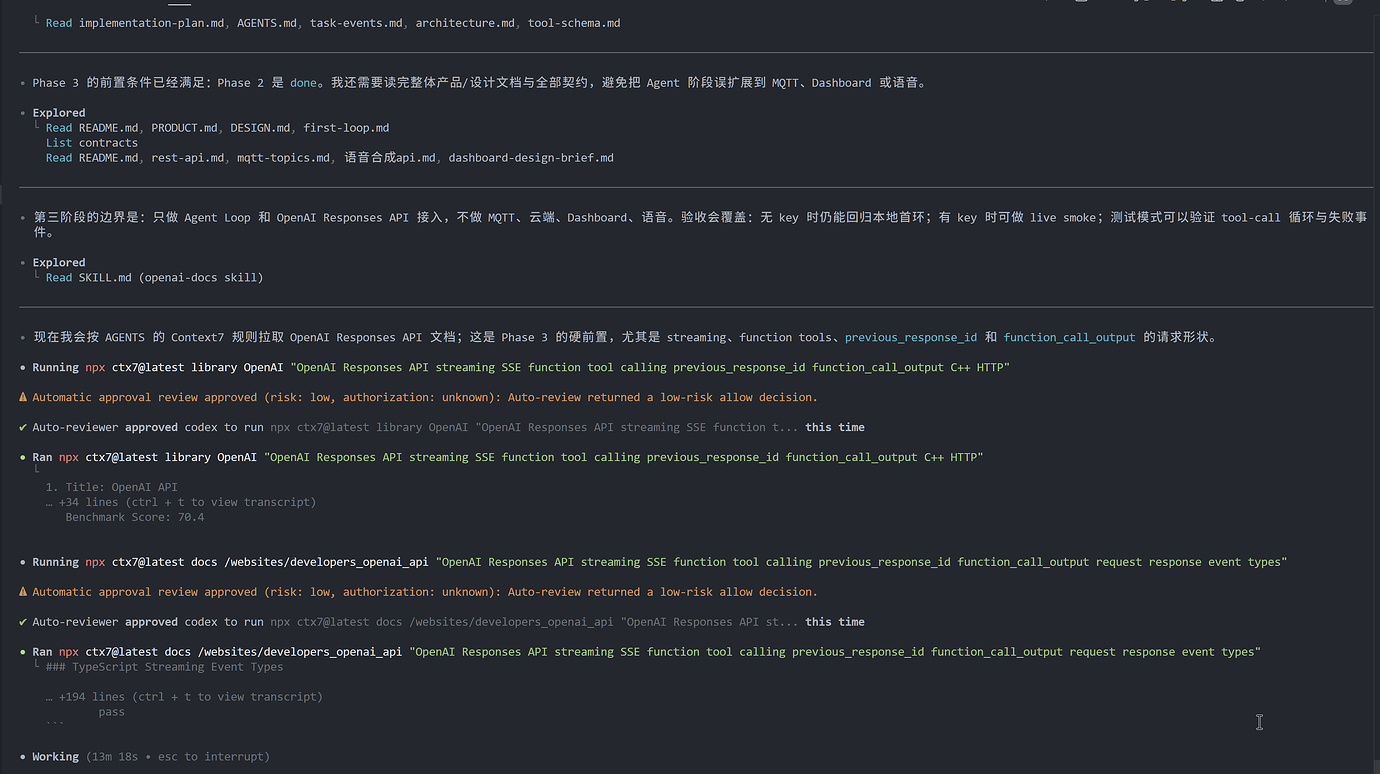This screenshot has width=1380, height=774.
Task: Click "1. Title: OpenAI API" output line
Action: 112,487
